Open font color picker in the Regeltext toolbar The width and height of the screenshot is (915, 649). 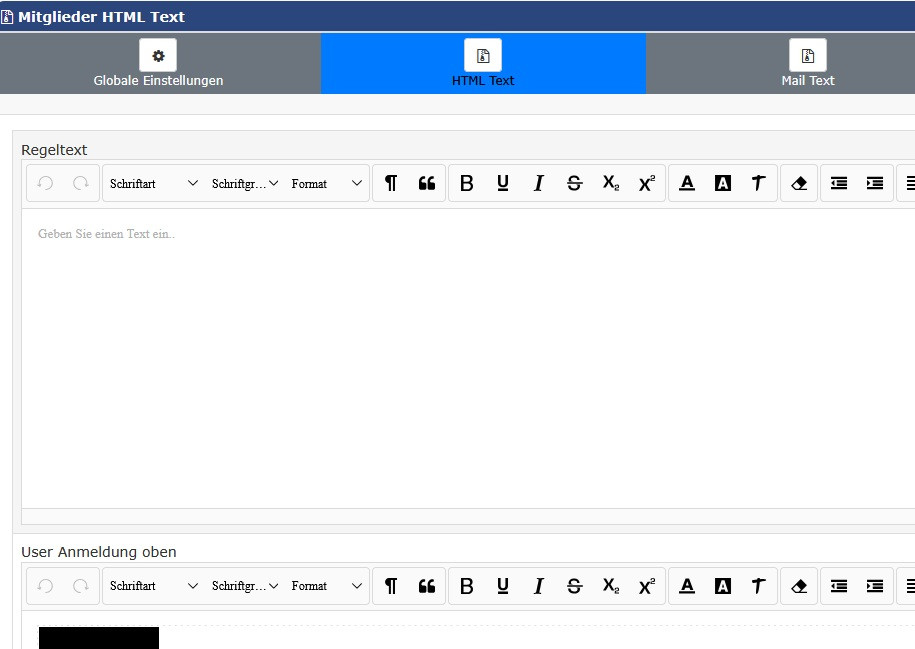[x=687, y=183]
